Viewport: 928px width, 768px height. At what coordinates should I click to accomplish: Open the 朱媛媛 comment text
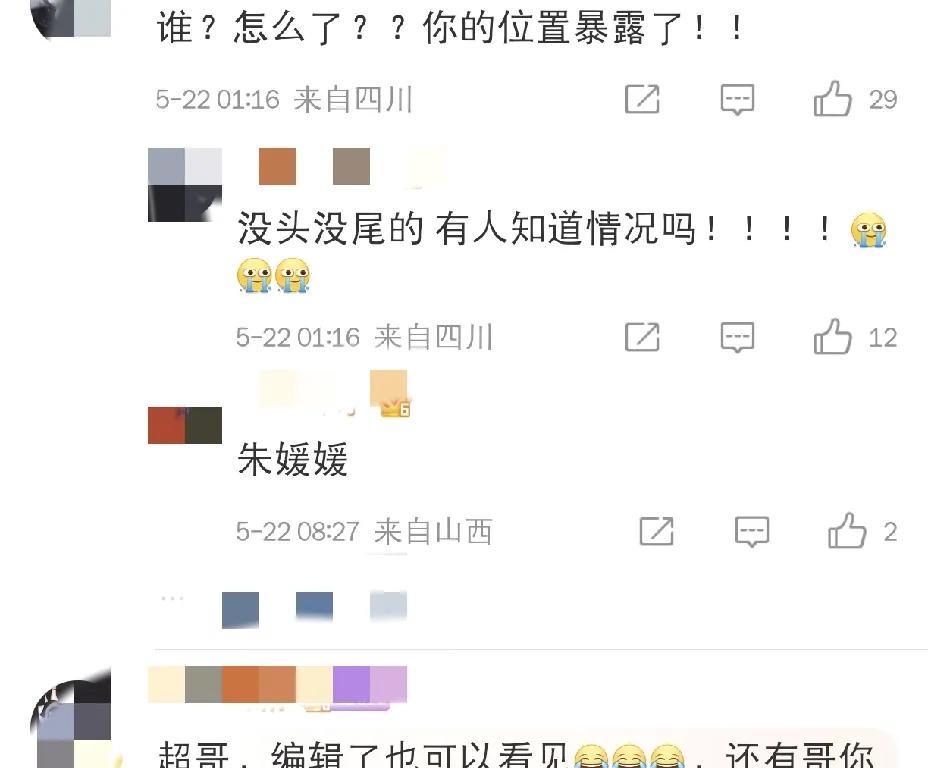coord(292,459)
